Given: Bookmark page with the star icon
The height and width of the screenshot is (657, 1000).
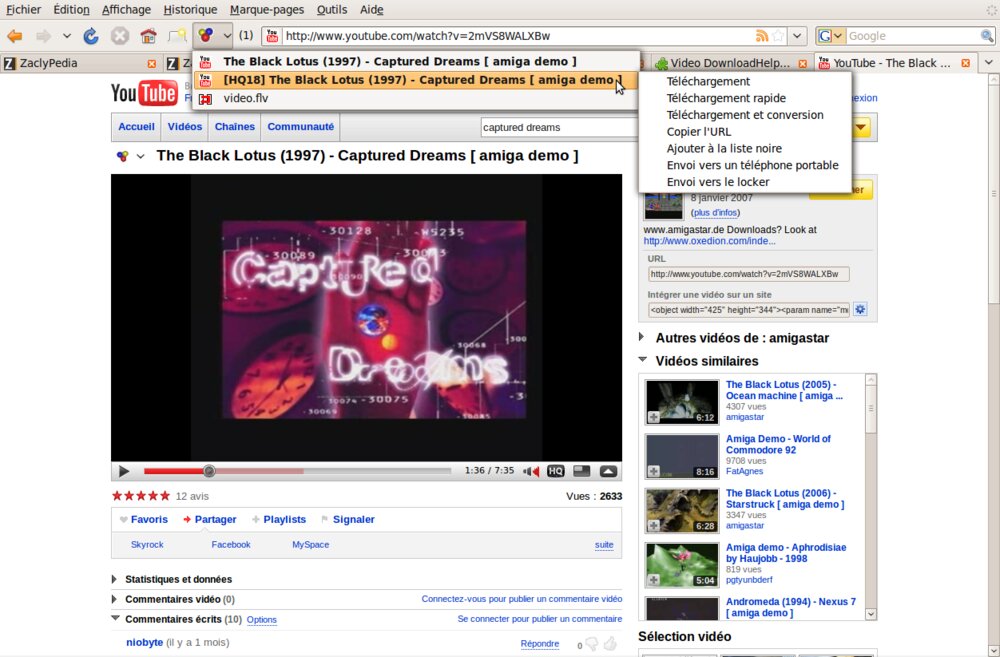Looking at the screenshot, I should point(779,36).
